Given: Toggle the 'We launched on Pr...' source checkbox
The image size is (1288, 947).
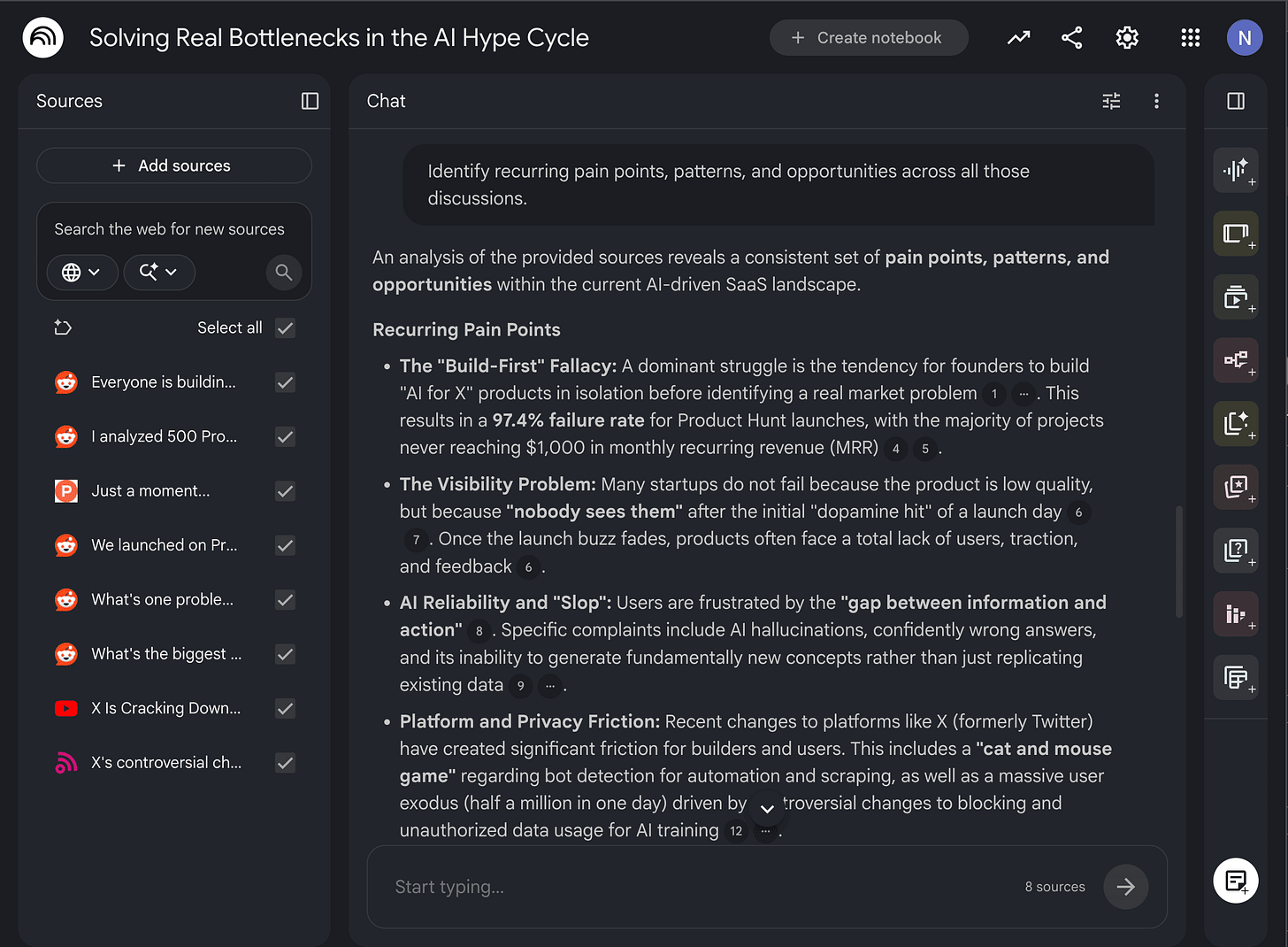Looking at the screenshot, I should click(285, 545).
